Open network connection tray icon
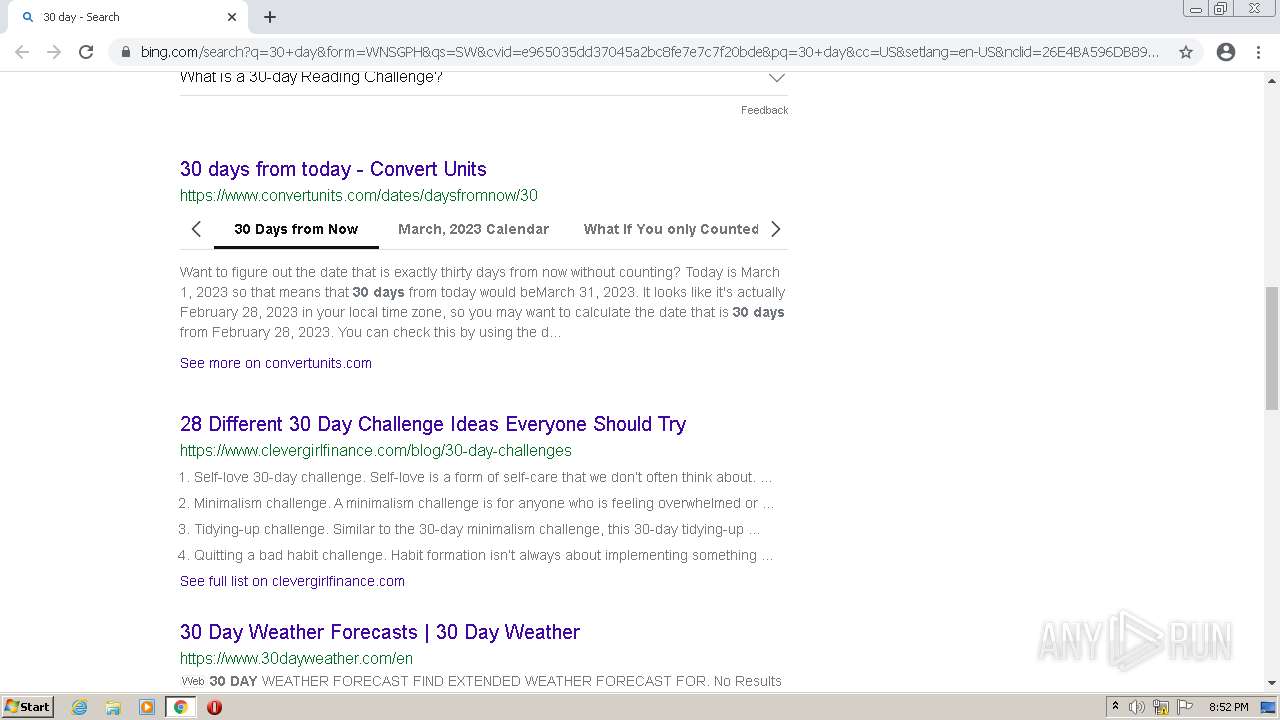 (1161, 707)
